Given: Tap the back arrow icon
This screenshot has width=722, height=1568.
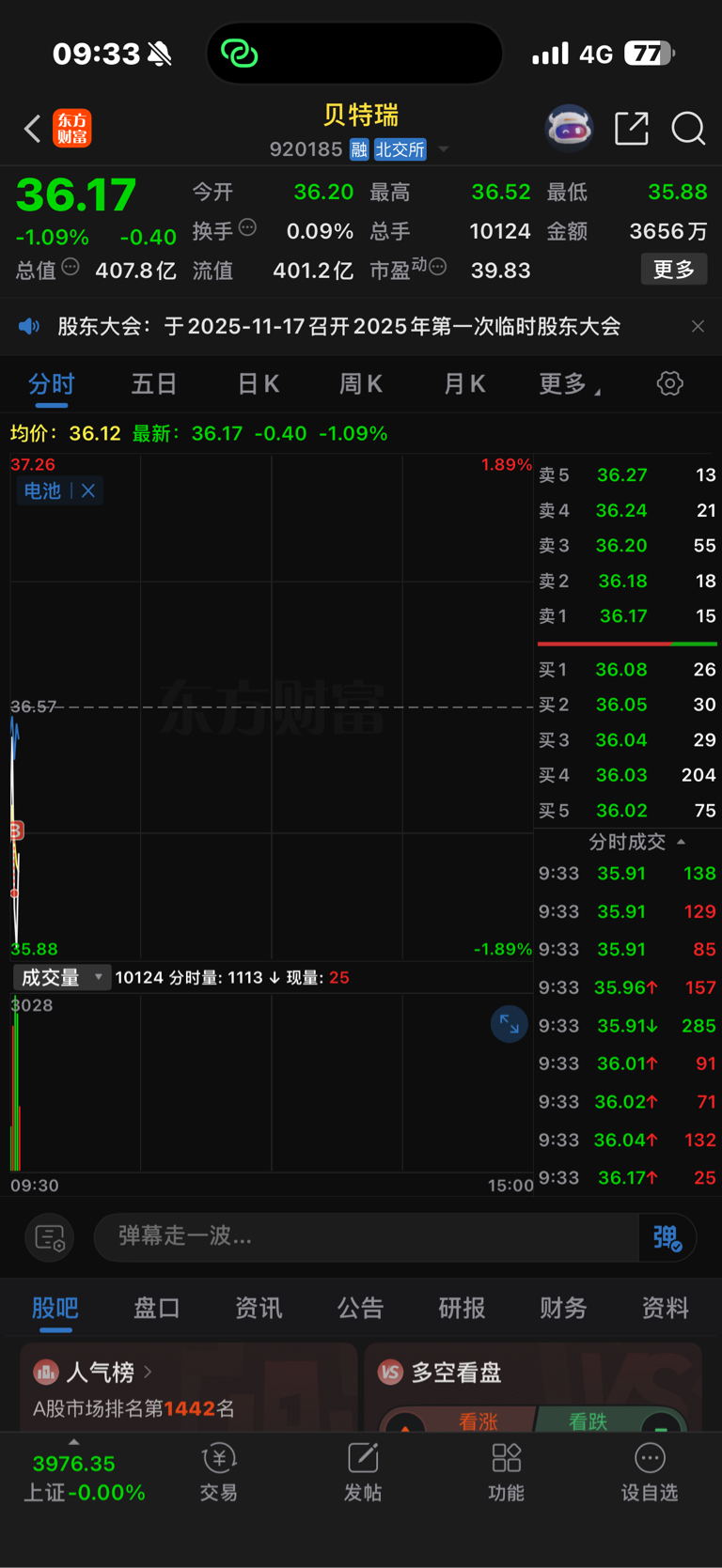Looking at the screenshot, I should click(x=33, y=129).
